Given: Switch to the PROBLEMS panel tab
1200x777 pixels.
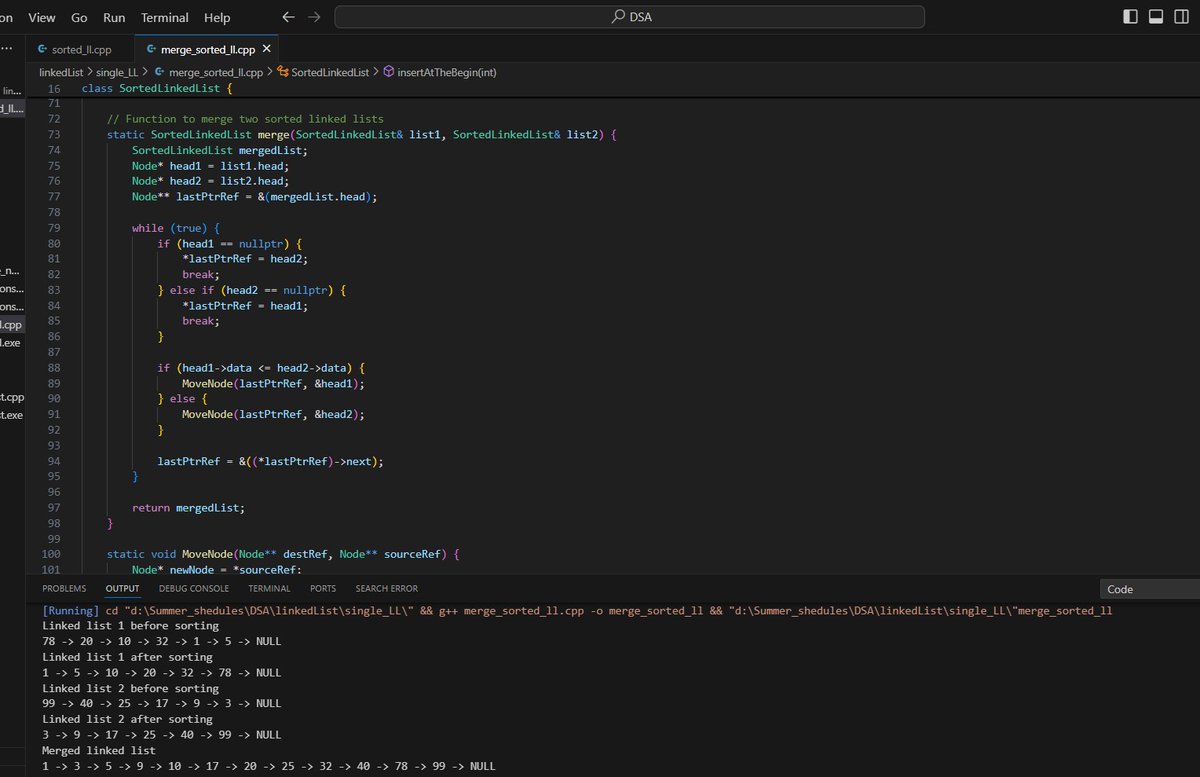Looking at the screenshot, I should tap(64, 589).
